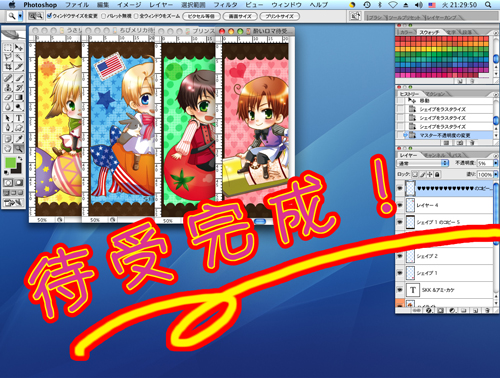The image size is (500, 378).
Task: Click the '画面サイズ' button
Action: pos(240,16)
